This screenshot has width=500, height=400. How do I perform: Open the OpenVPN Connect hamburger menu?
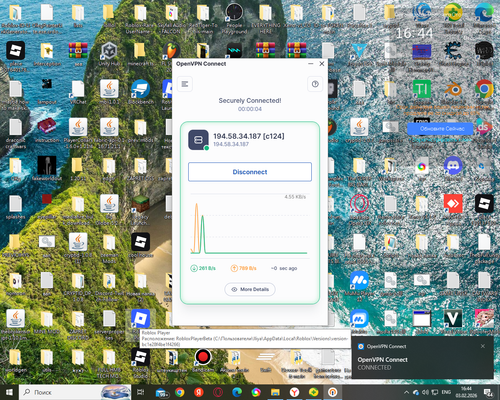tap(185, 84)
